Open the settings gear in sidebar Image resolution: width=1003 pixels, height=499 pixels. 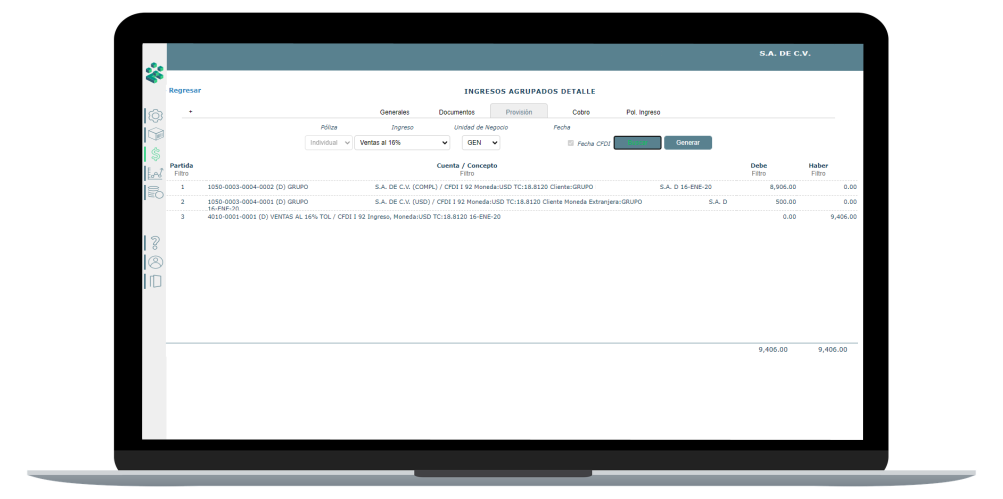[155, 116]
